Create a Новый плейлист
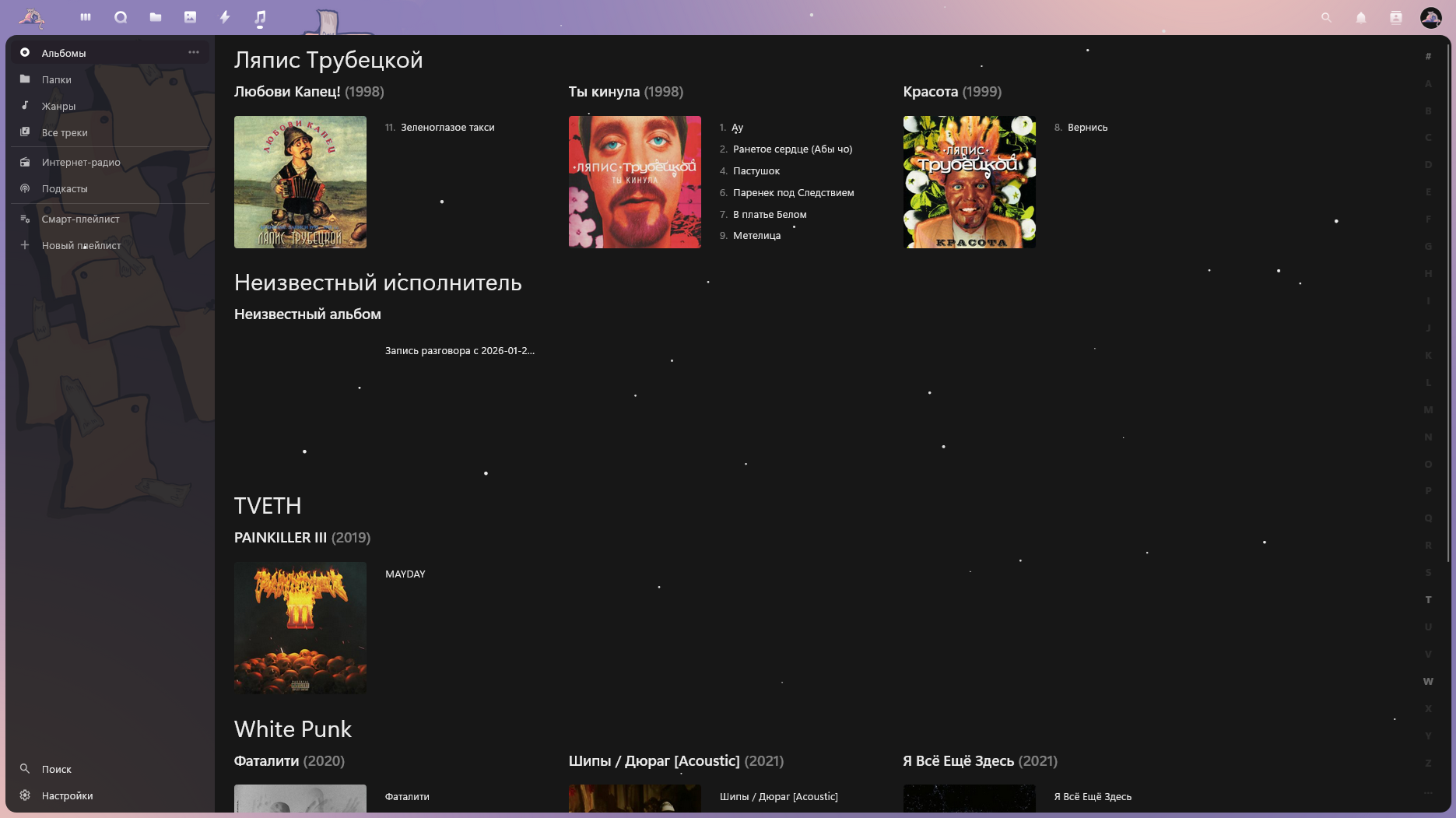The width and height of the screenshot is (1456, 818). (x=81, y=245)
